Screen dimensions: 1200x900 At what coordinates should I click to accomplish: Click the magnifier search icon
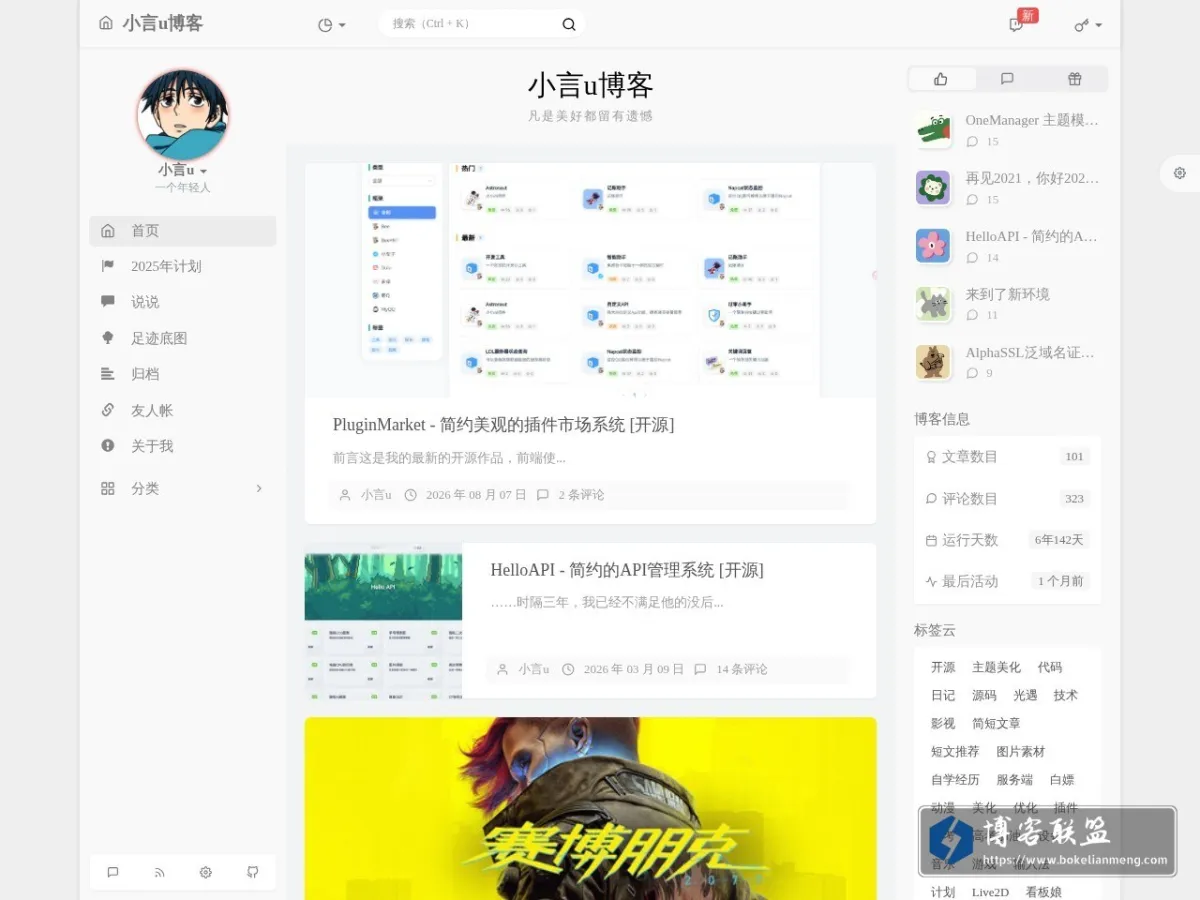tap(569, 25)
